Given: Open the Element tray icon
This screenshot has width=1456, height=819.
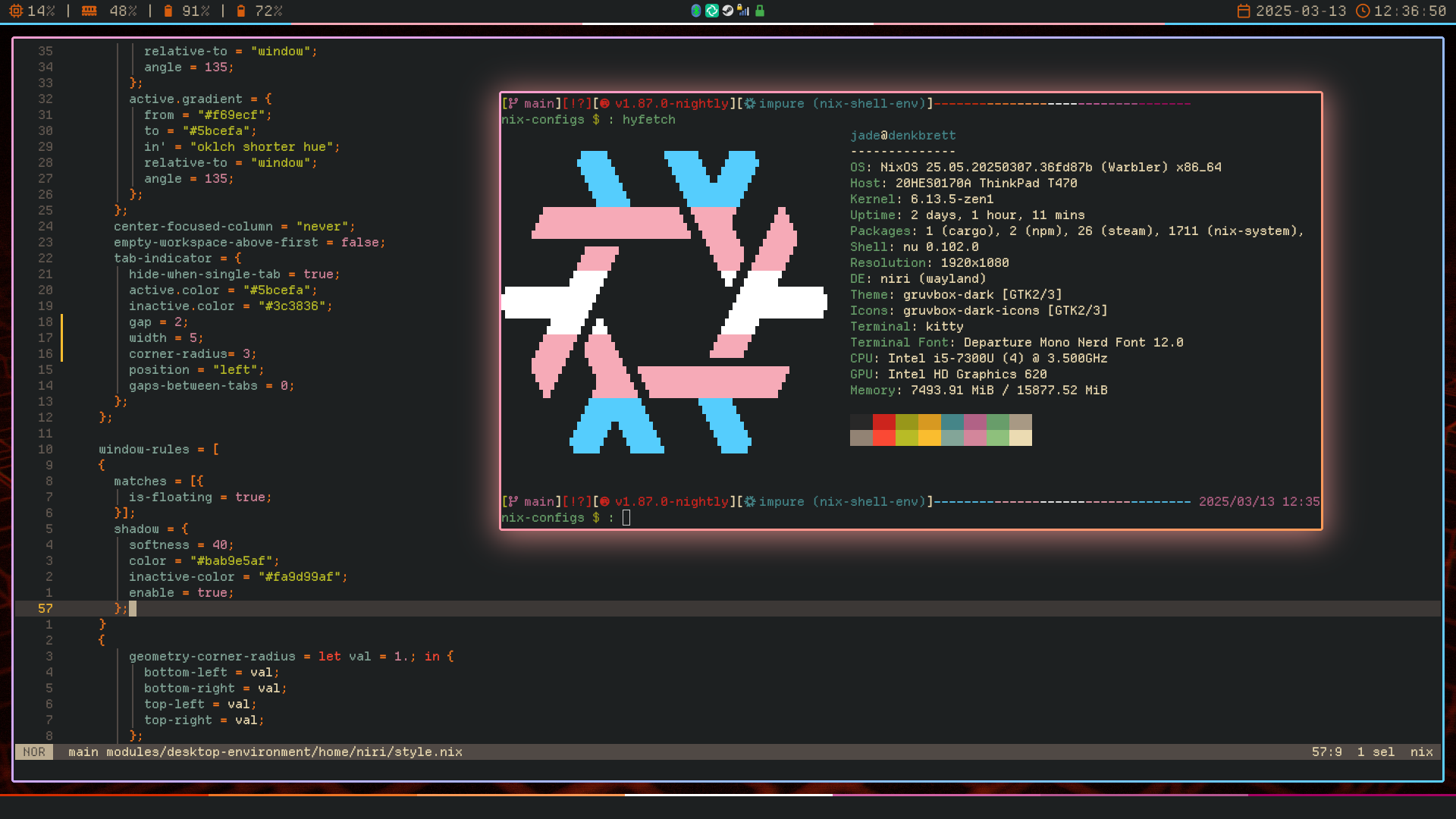Looking at the screenshot, I should point(712,11).
